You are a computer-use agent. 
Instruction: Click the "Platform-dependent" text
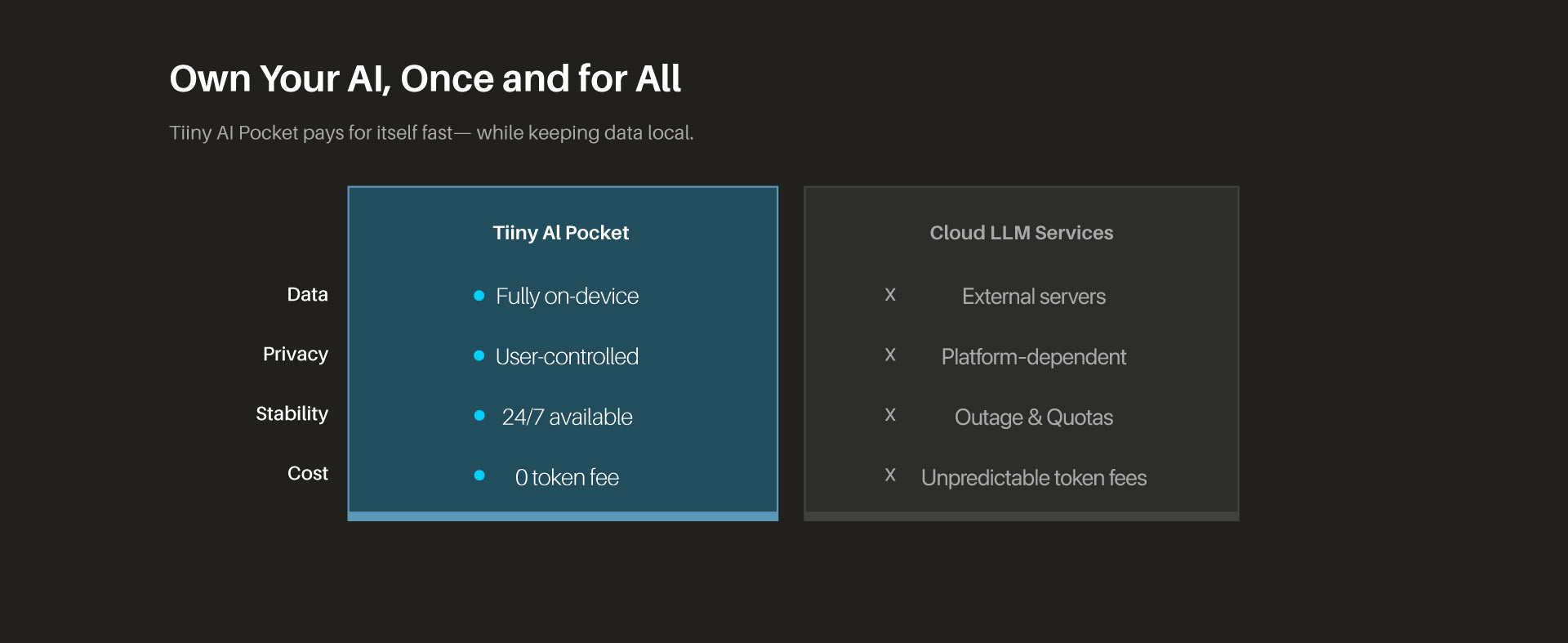tap(1034, 357)
